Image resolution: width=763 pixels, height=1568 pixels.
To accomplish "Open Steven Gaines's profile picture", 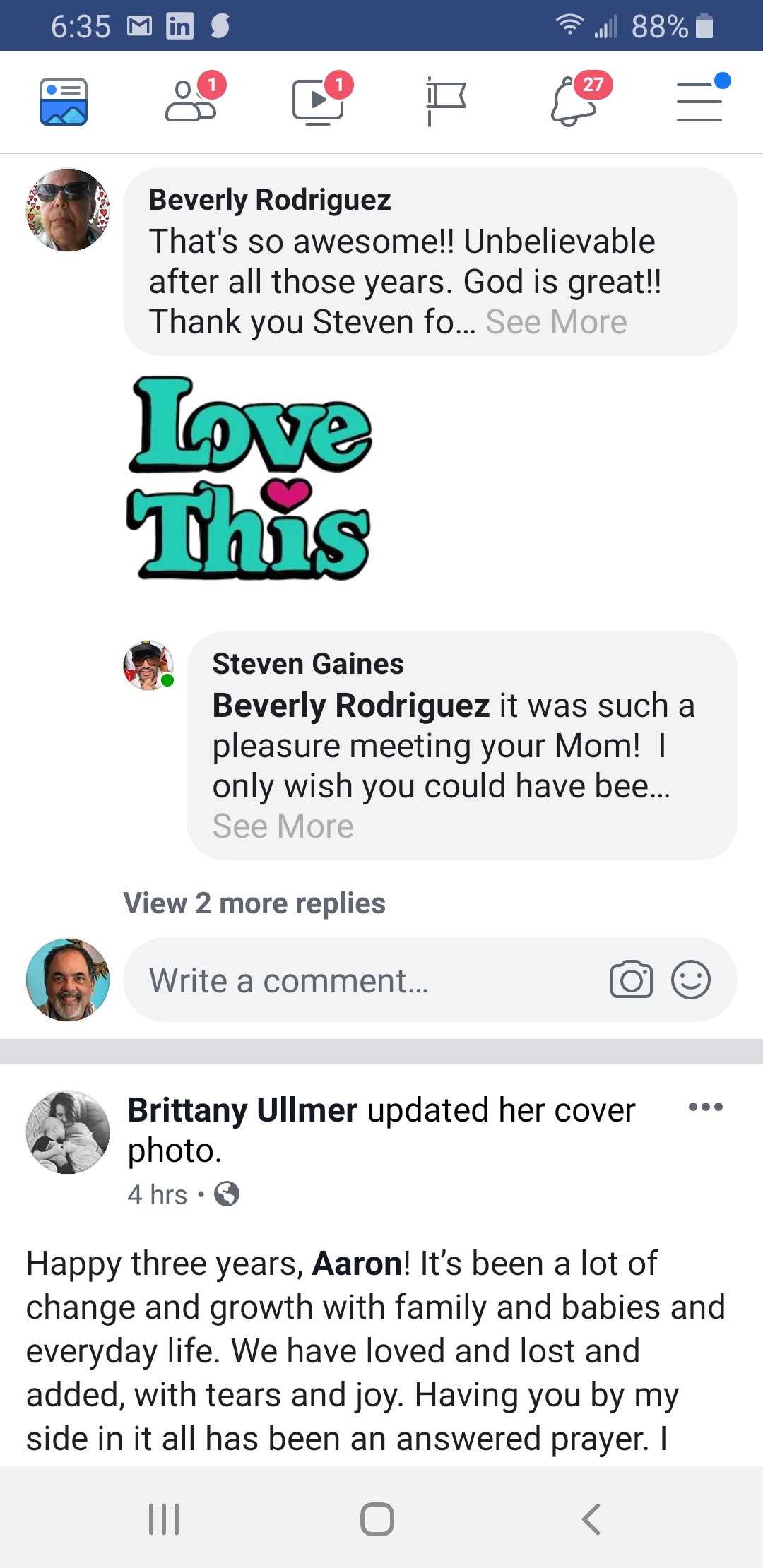I will point(148,665).
